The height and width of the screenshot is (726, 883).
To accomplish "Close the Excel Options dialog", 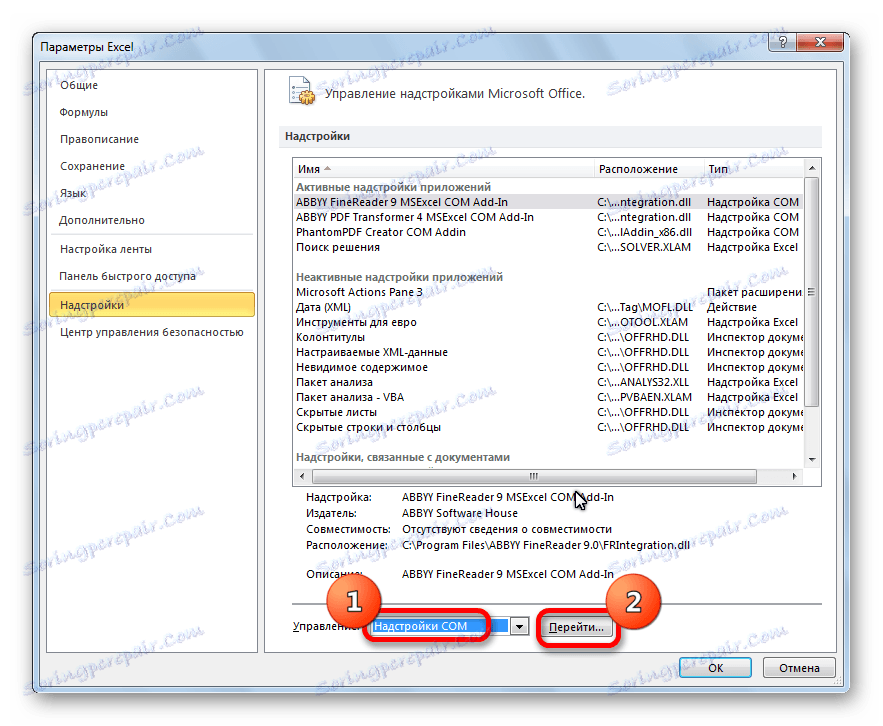I will click(820, 42).
